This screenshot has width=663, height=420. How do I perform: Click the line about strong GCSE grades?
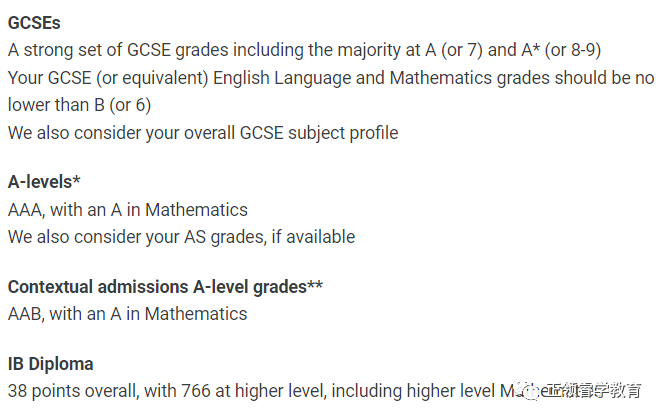tap(304, 50)
